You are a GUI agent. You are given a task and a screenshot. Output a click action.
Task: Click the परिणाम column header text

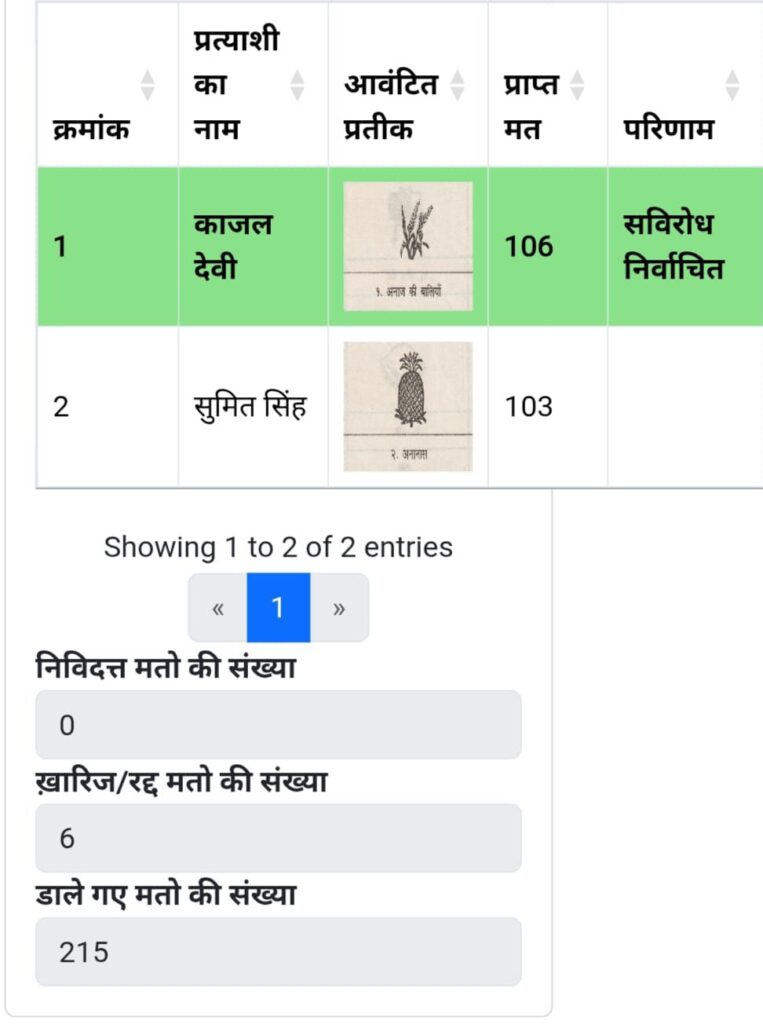[668, 129]
